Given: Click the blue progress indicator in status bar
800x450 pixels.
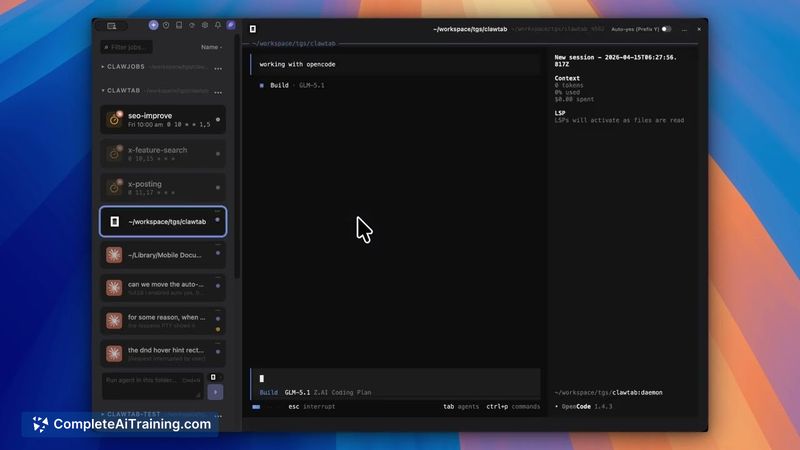Looking at the screenshot, I should coord(256,407).
